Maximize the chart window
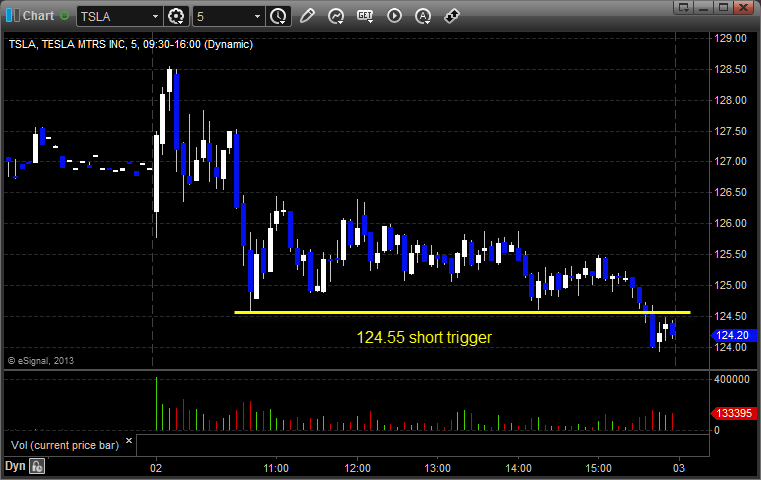Viewport: 761px width, 480px height. coord(724,7)
